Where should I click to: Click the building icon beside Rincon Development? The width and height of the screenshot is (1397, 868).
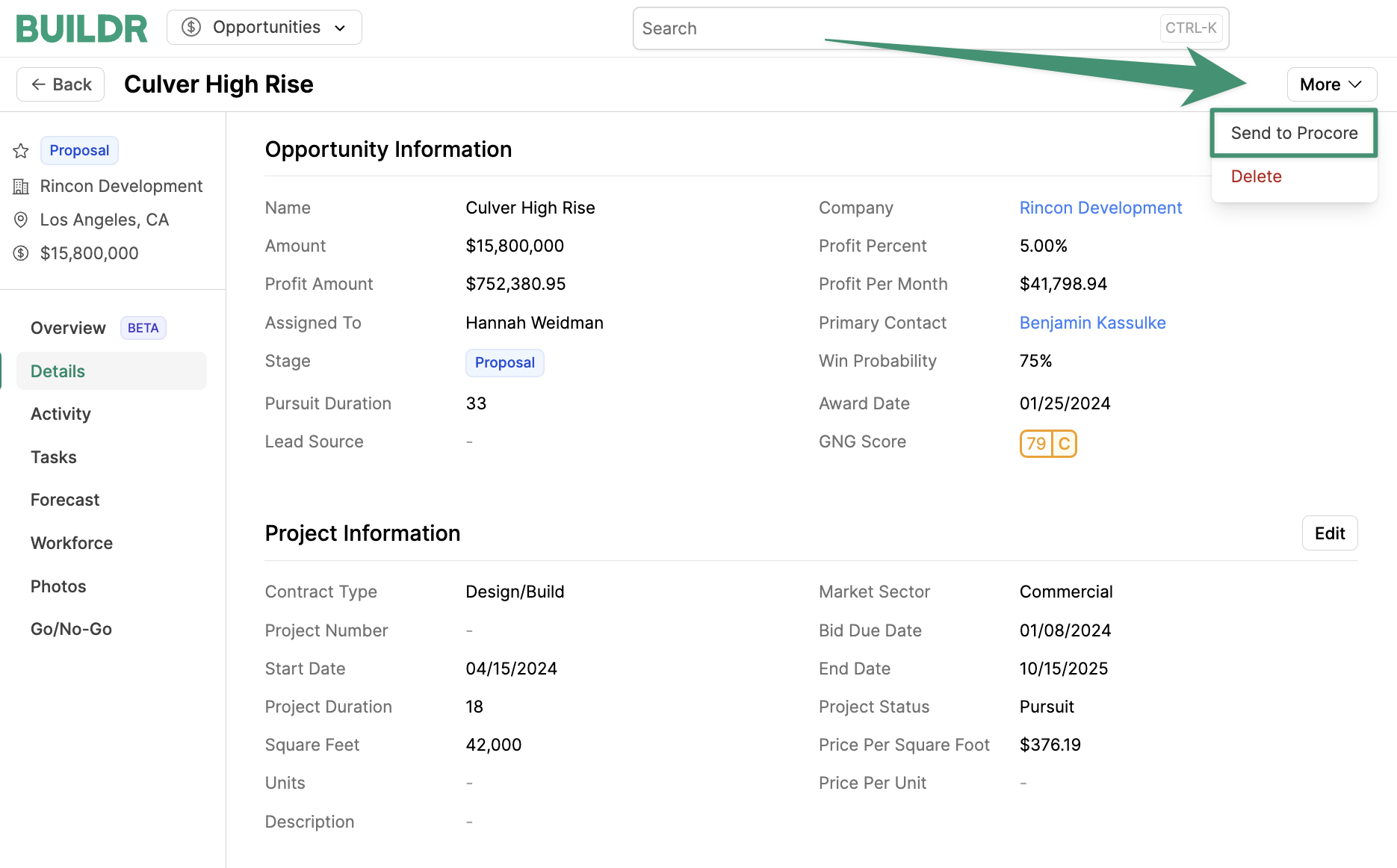point(21,187)
